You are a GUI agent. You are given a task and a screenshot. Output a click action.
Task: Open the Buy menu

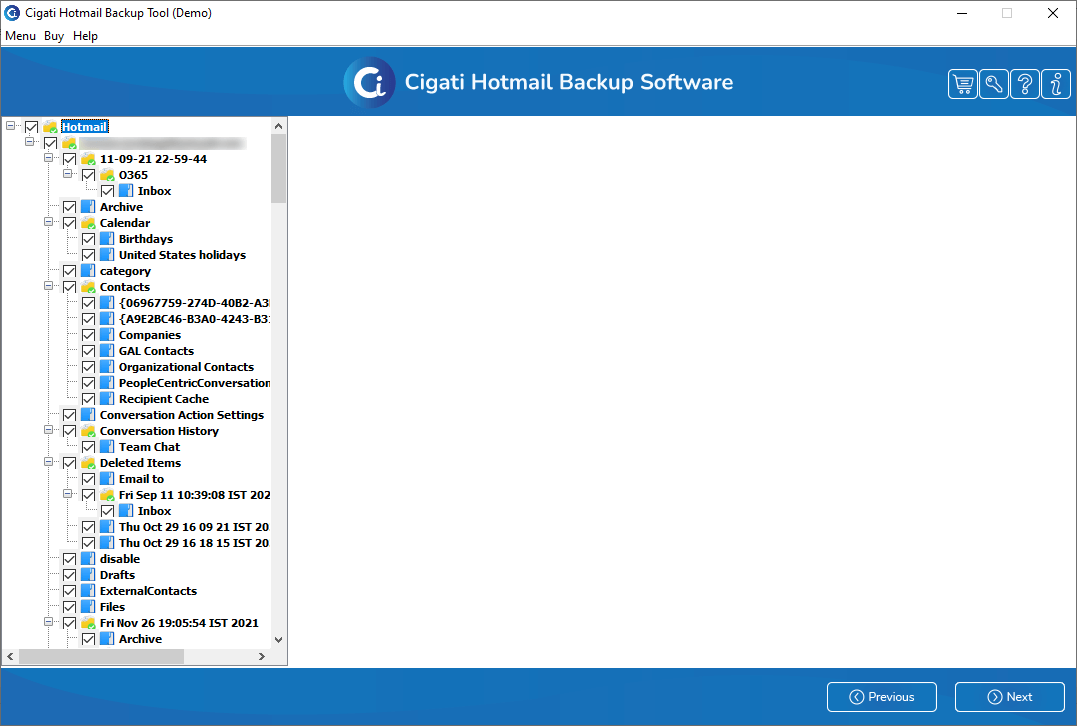point(54,36)
